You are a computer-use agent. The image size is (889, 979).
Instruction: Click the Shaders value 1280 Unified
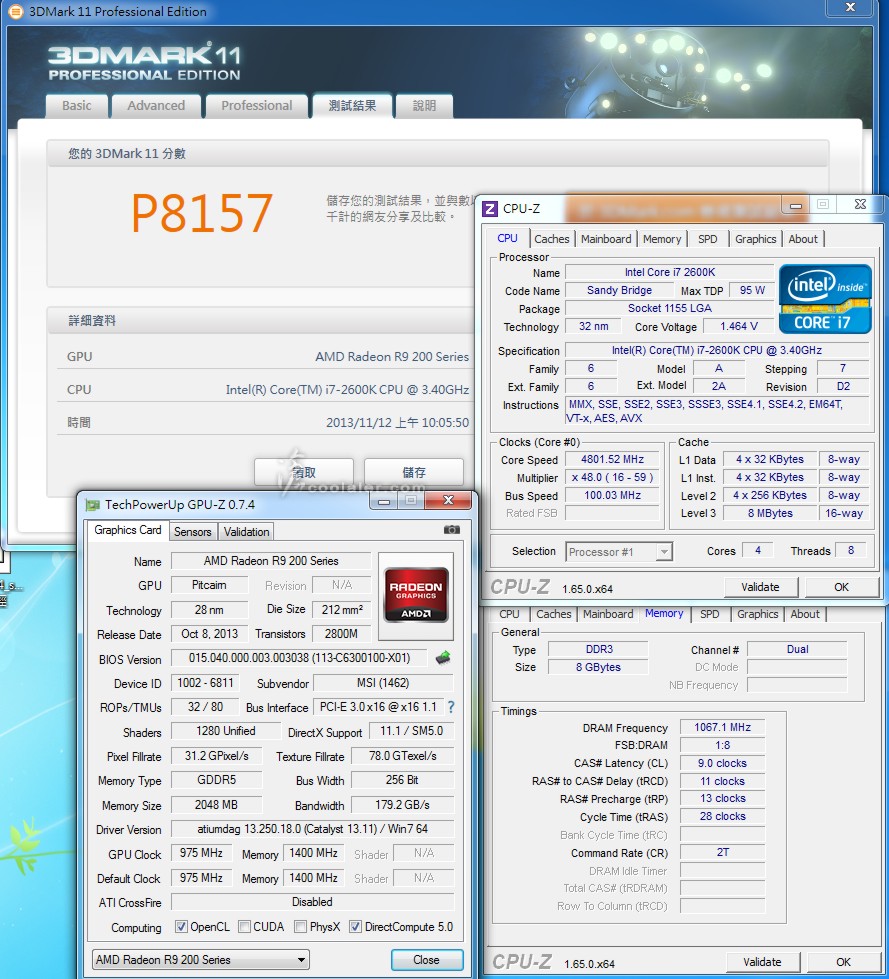tap(225, 731)
